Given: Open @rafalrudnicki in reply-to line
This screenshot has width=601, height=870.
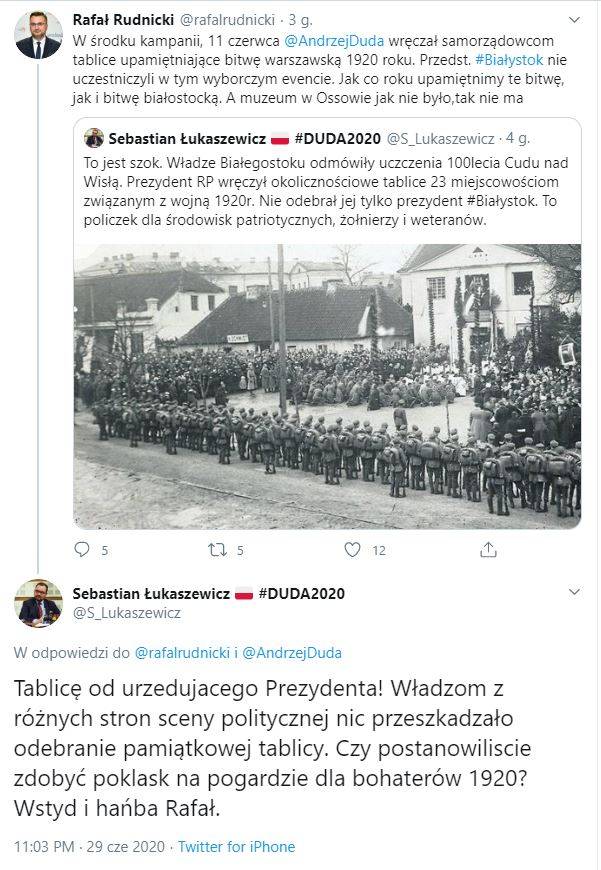Looking at the screenshot, I should (182, 652).
